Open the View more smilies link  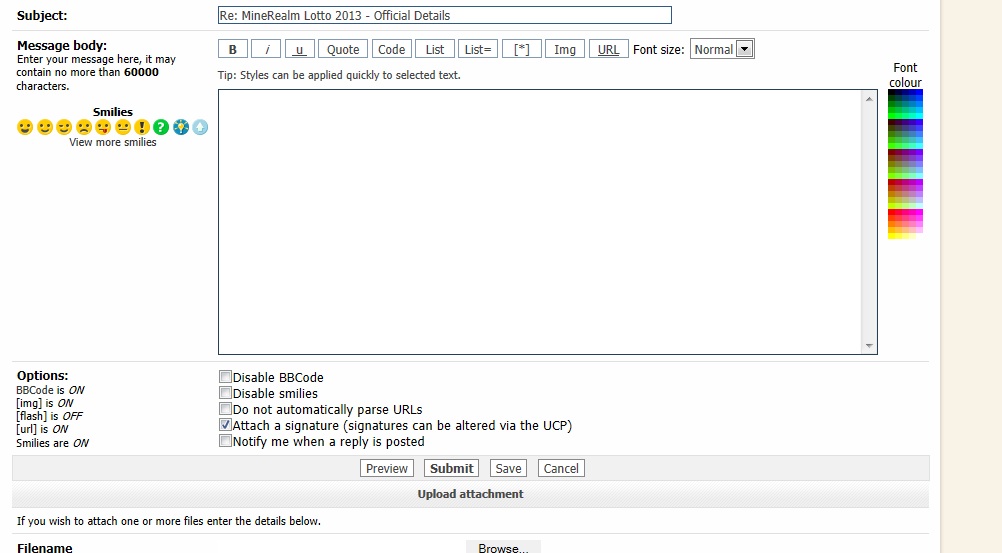(113, 142)
